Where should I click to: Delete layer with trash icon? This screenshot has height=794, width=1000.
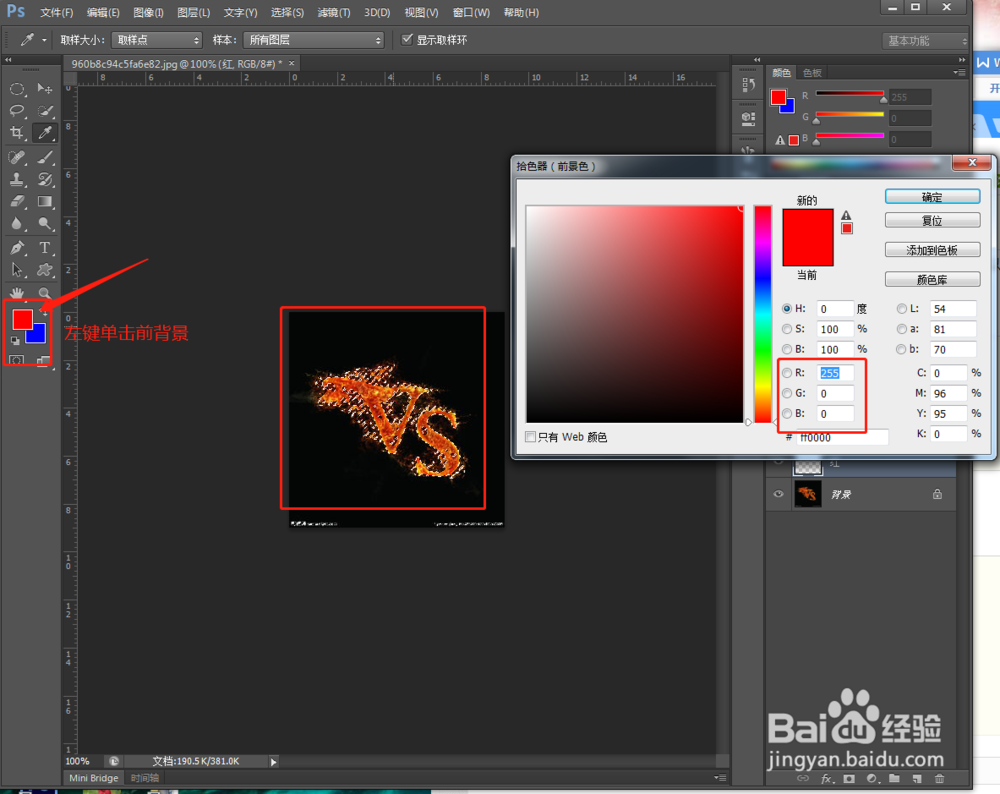point(939,779)
